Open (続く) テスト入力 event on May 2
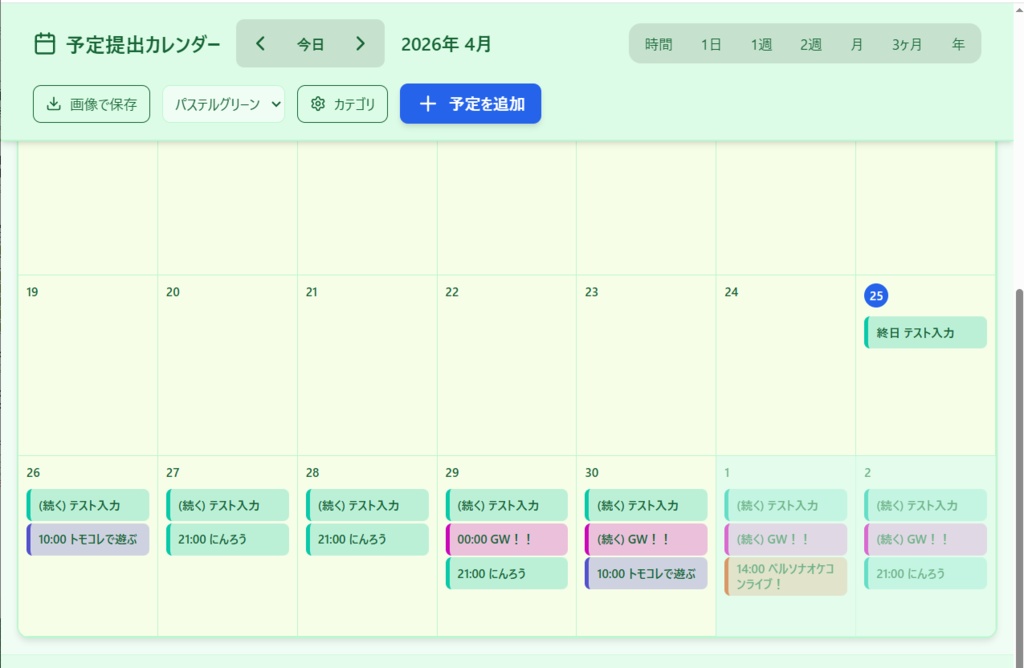The image size is (1024, 668). (925, 505)
